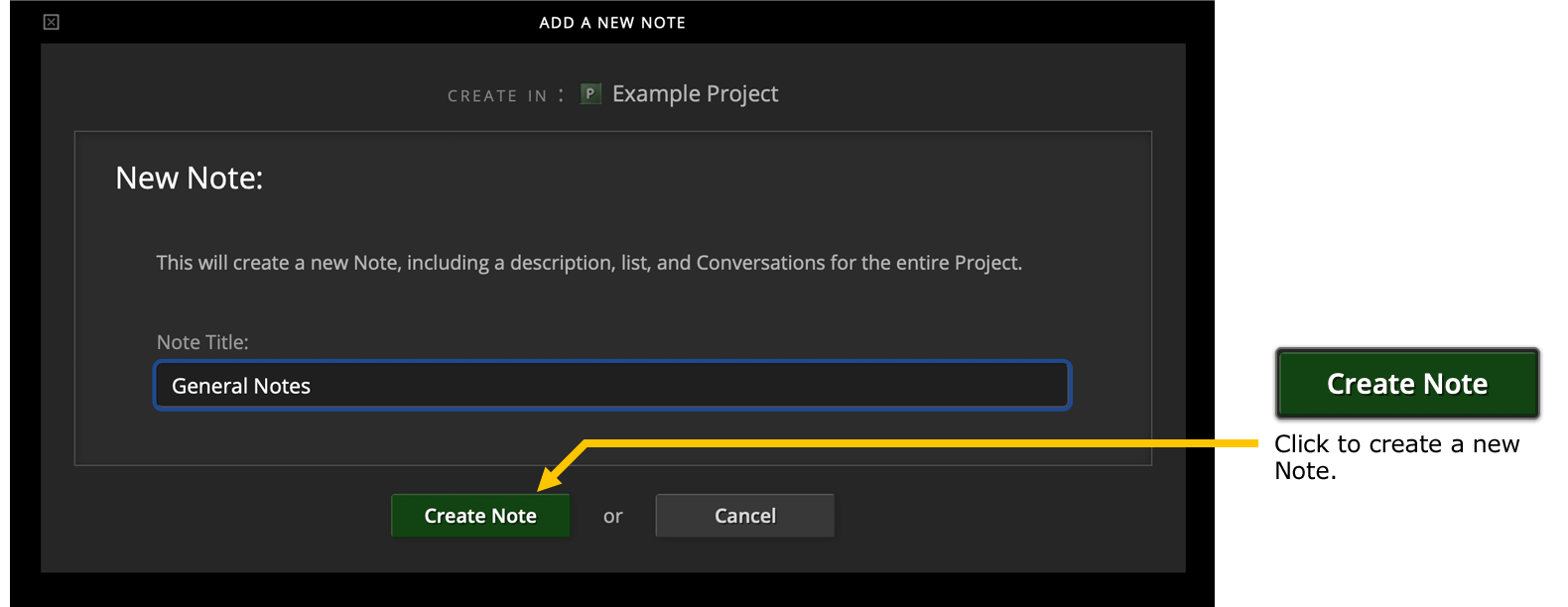Click the New Note: heading
1568x607 pixels.
point(190,178)
